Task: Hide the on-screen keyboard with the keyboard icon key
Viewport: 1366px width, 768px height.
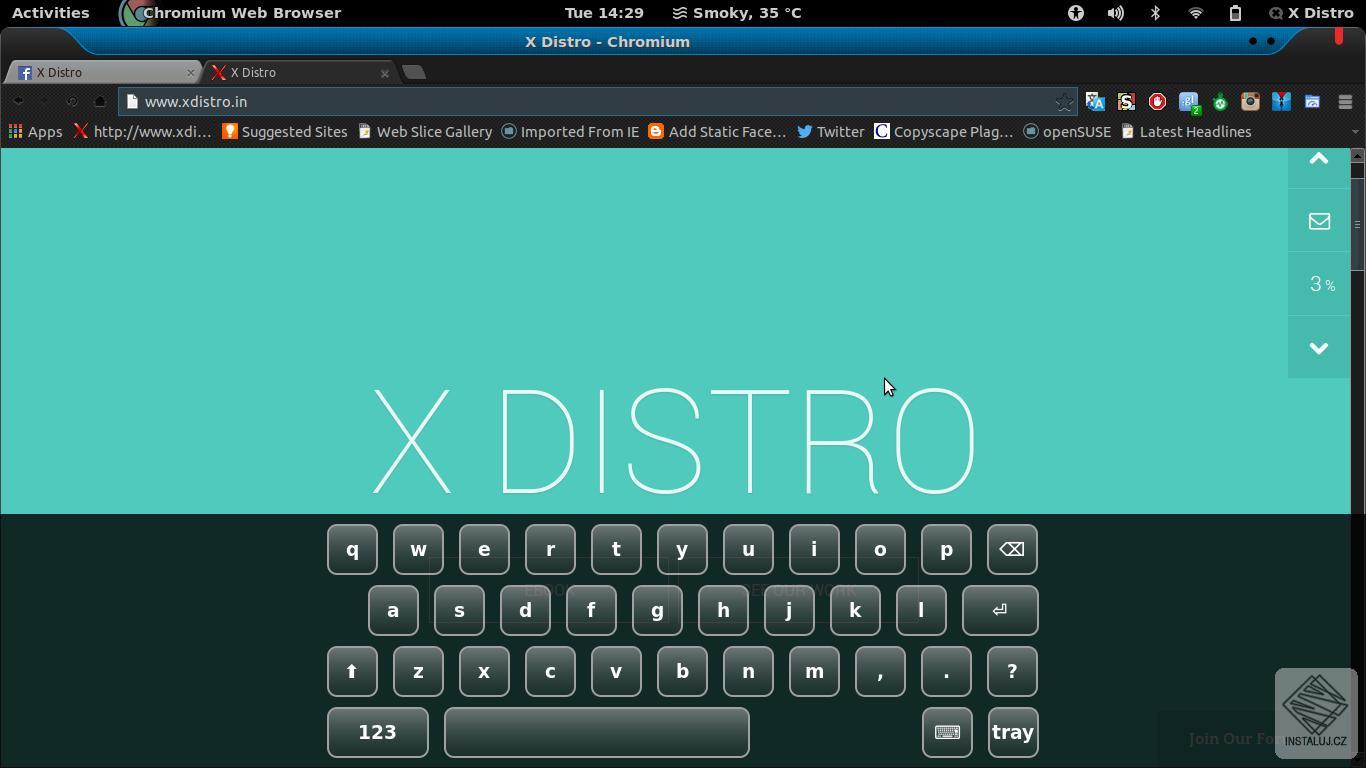Action: (947, 733)
